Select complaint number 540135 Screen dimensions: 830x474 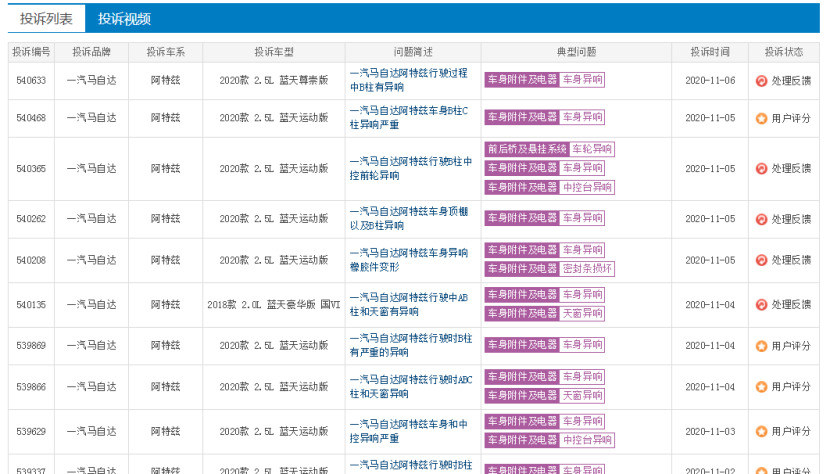click(31, 305)
